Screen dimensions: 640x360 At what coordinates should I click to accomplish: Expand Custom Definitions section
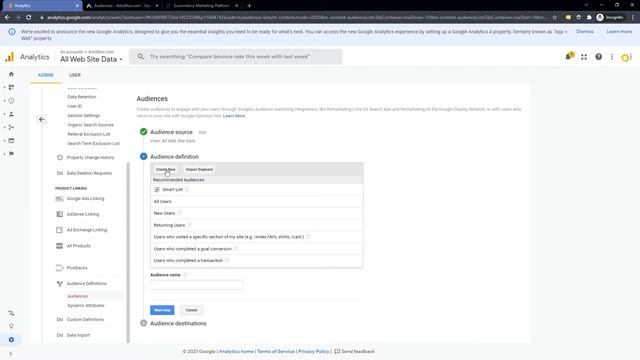tap(85, 320)
